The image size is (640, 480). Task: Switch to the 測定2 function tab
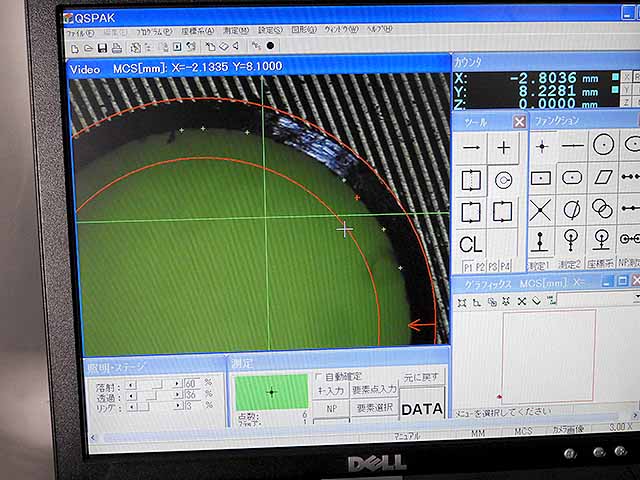coord(569,264)
